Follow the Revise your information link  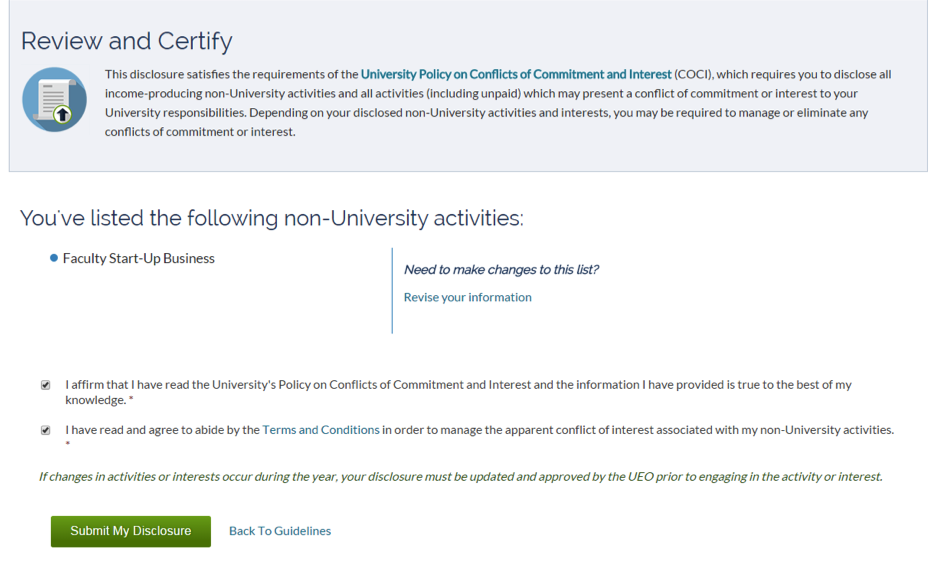pyautogui.click(x=467, y=297)
